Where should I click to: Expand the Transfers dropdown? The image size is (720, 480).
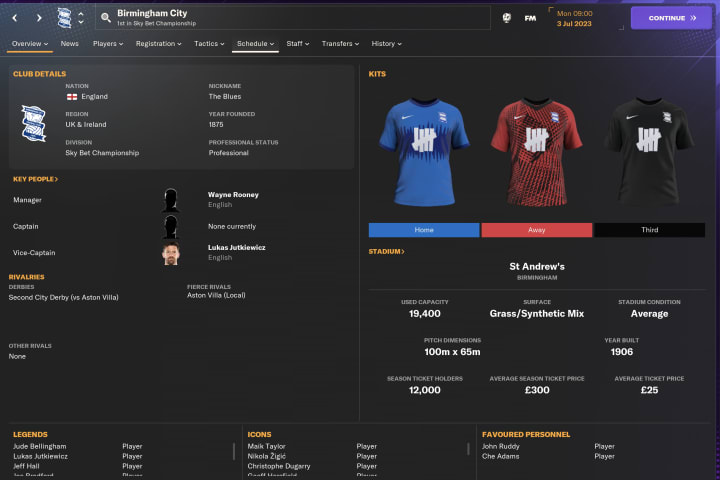coord(340,44)
